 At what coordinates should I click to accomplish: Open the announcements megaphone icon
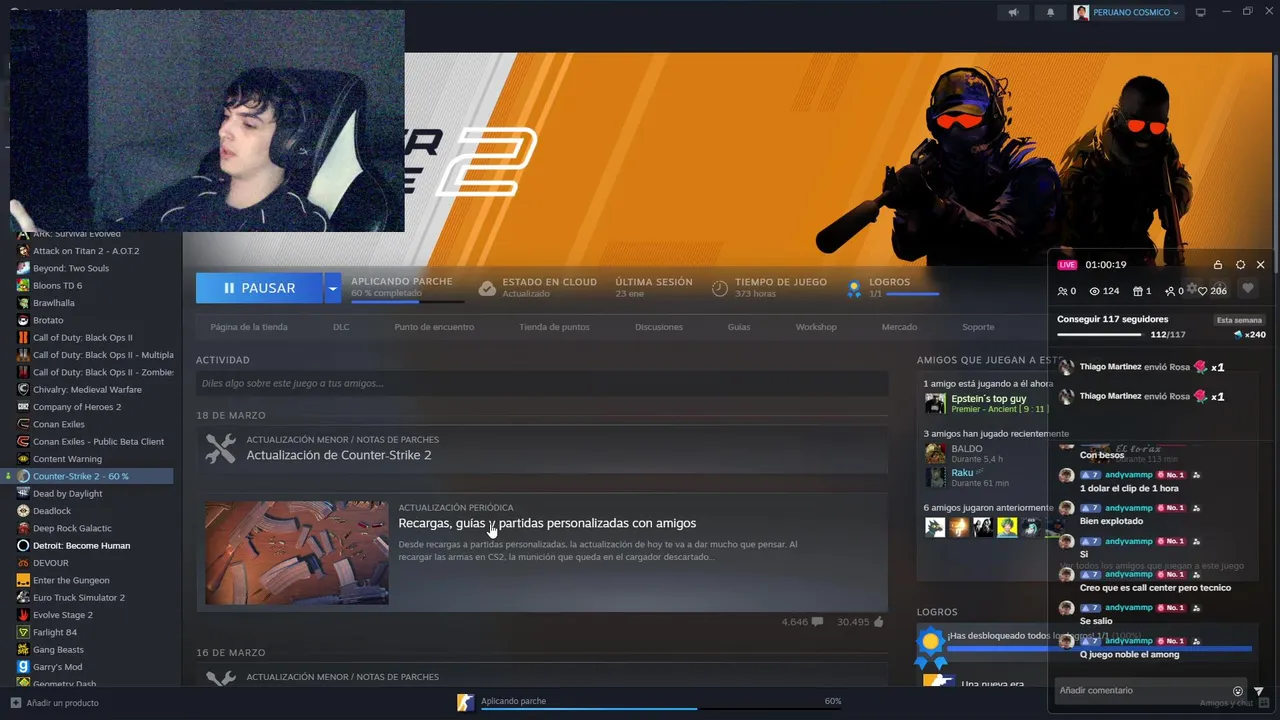pyautogui.click(x=1013, y=13)
